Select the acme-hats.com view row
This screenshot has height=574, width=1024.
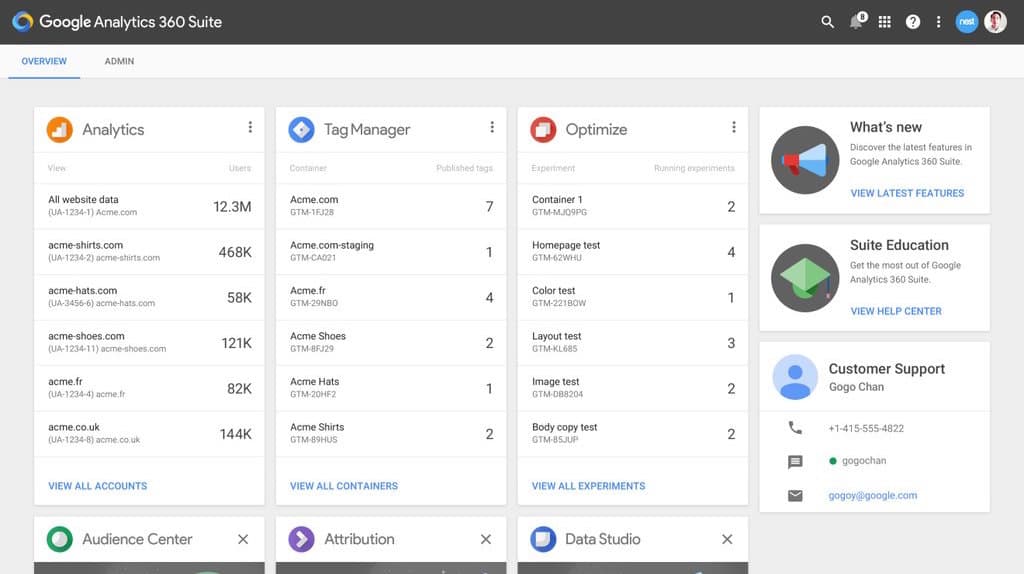pos(150,297)
